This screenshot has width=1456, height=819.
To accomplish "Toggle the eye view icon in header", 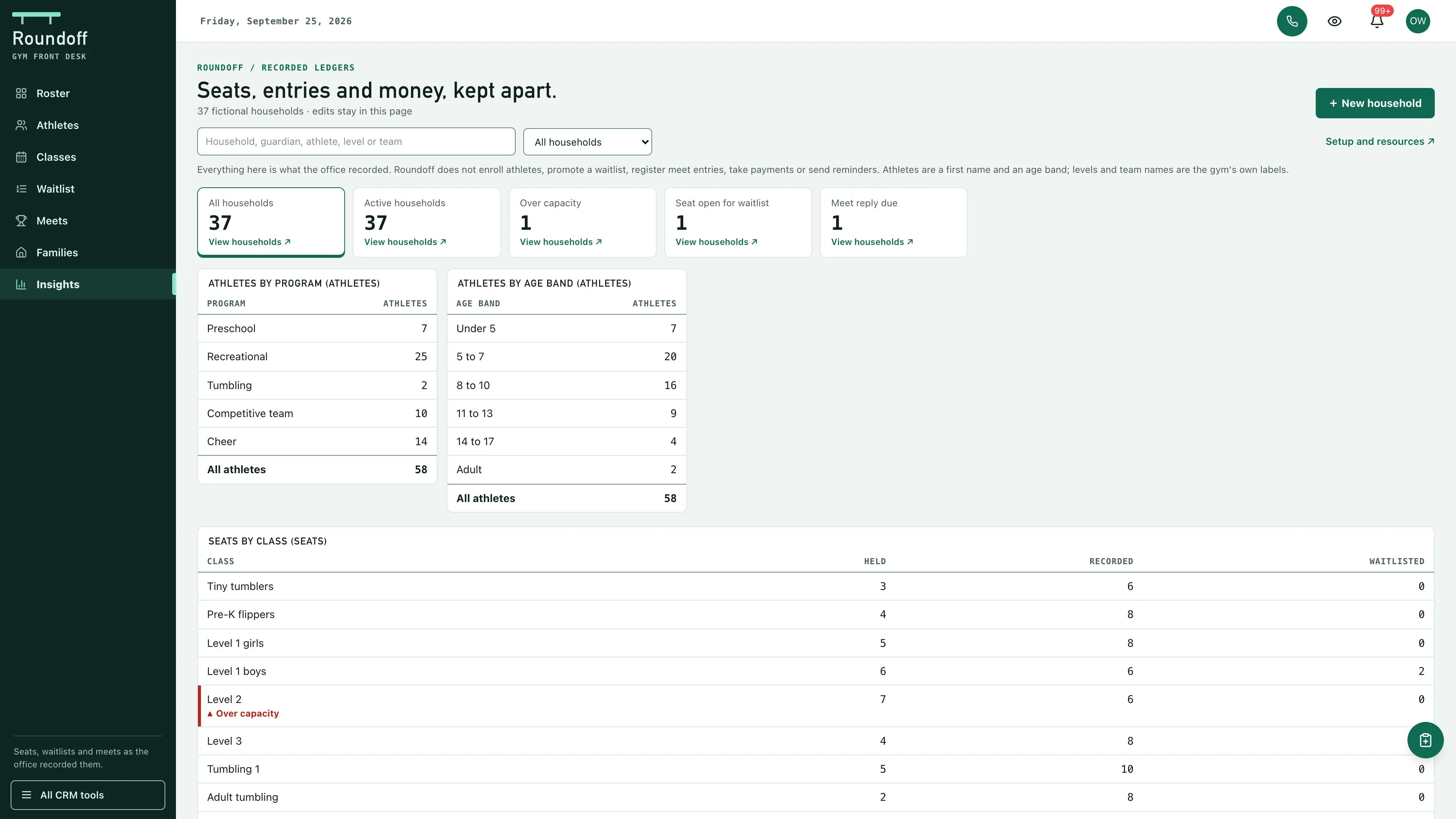I will 1335,21.
